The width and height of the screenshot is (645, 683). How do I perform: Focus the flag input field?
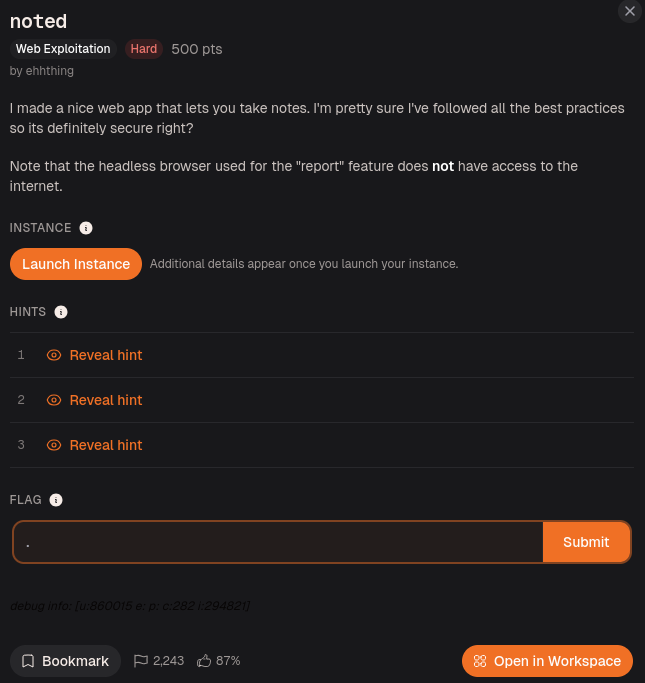pyautogui.click(x=278, y=542)
